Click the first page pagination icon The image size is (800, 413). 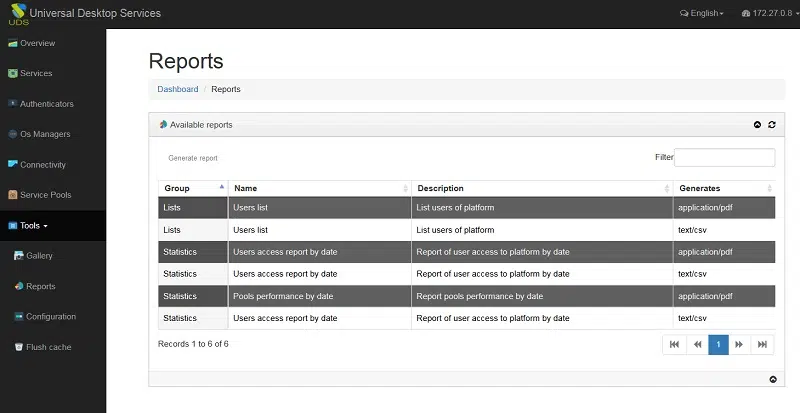point(674,345)
